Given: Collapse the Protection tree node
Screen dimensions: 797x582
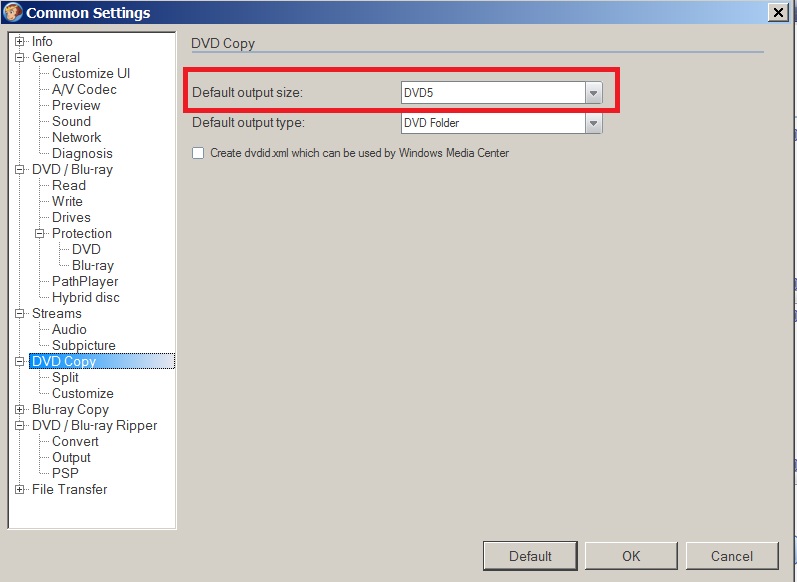Looking at the screenshot, I should click(39, 233).
